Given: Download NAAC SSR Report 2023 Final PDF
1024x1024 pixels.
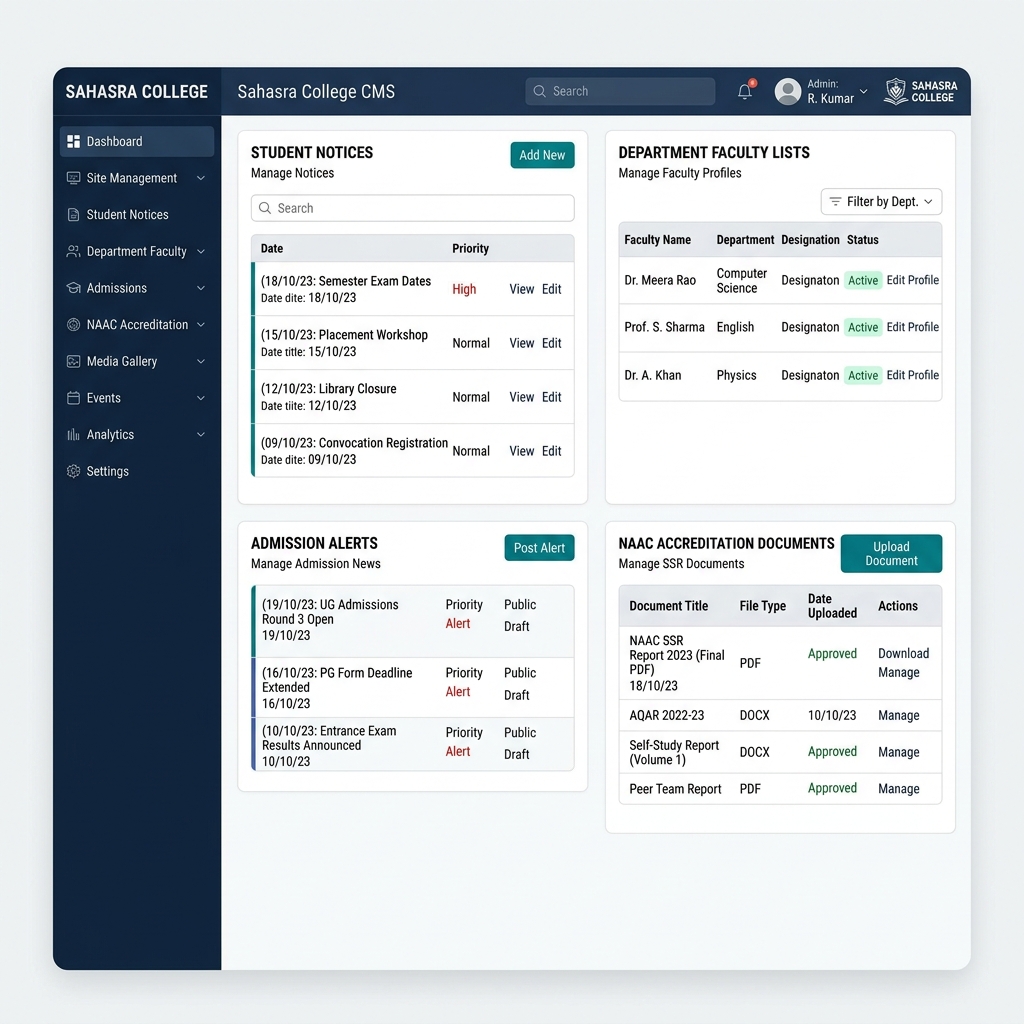Looking at the screenshot, I should (903, 653).
